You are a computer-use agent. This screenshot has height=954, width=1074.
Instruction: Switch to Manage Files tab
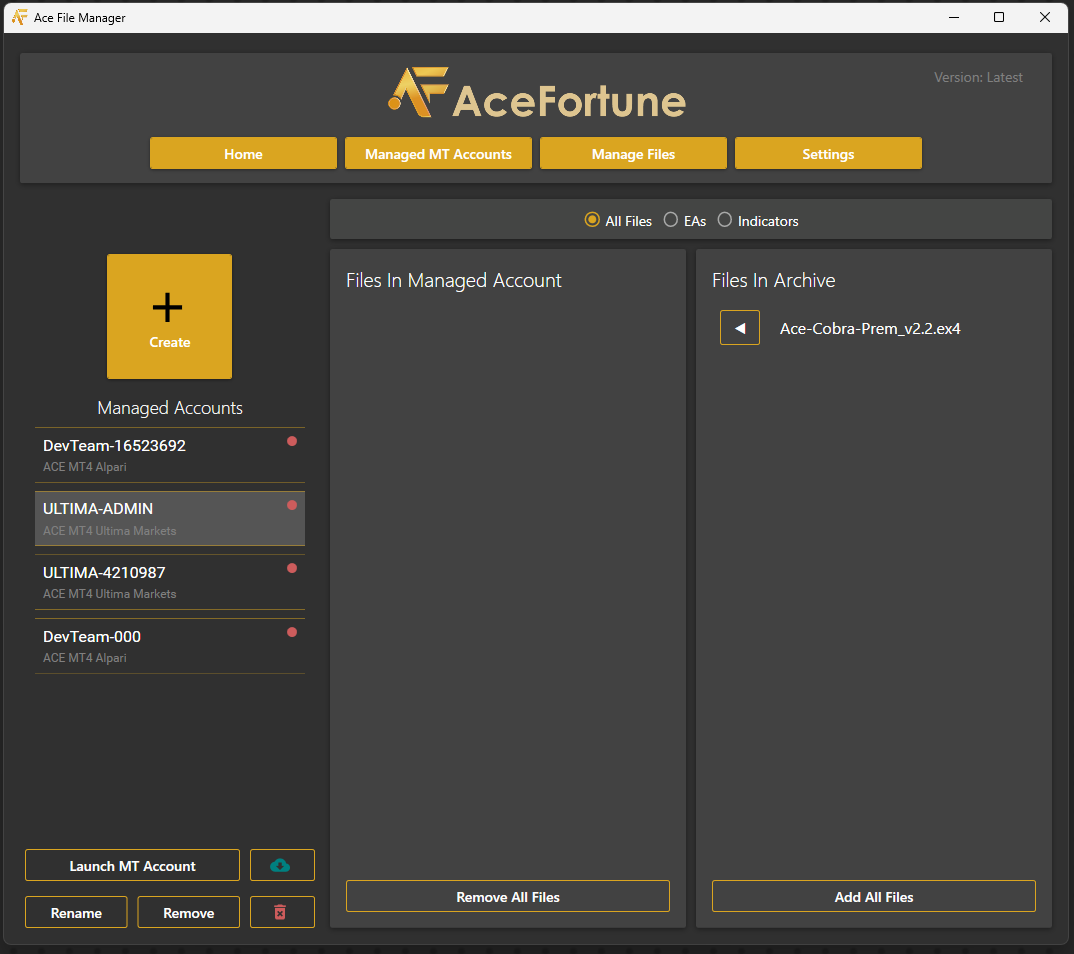coord(634,153)
